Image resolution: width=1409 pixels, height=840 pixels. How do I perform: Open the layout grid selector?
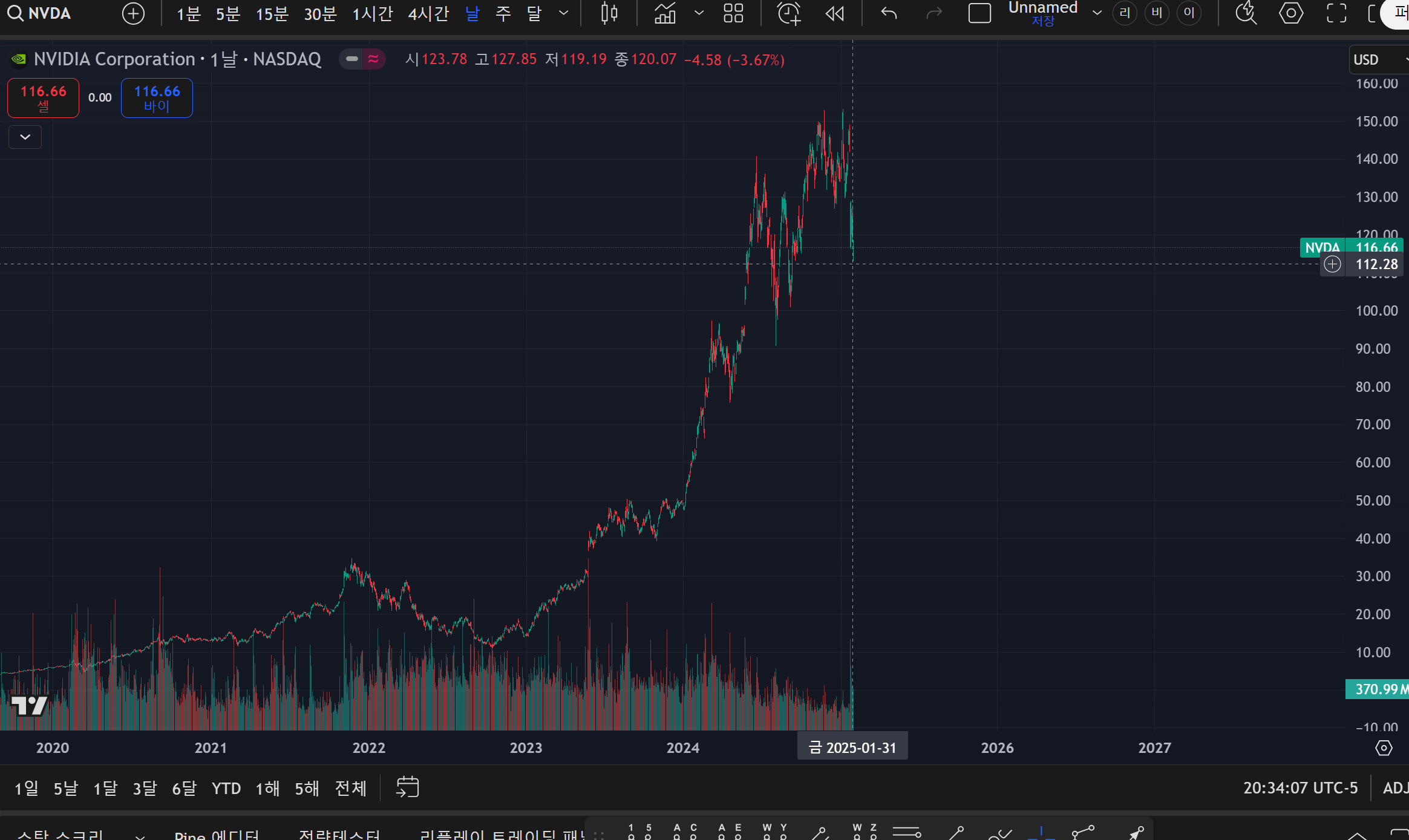pyautogui.click(x=733, y=13)
